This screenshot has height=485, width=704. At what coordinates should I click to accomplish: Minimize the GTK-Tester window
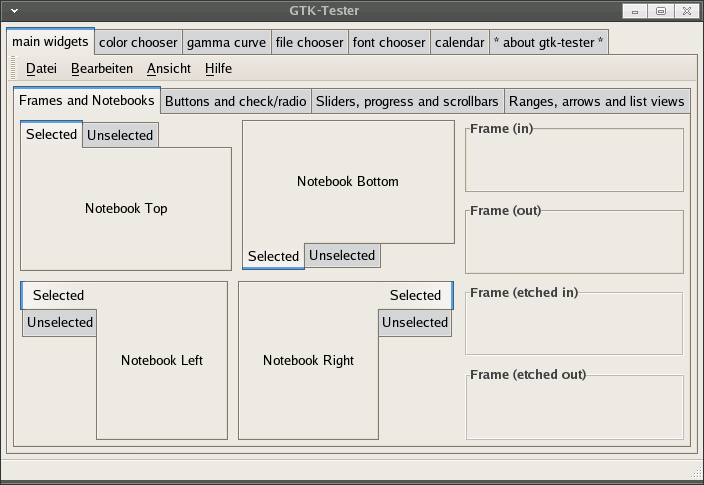pyautogui.click(x=635, y=11)
